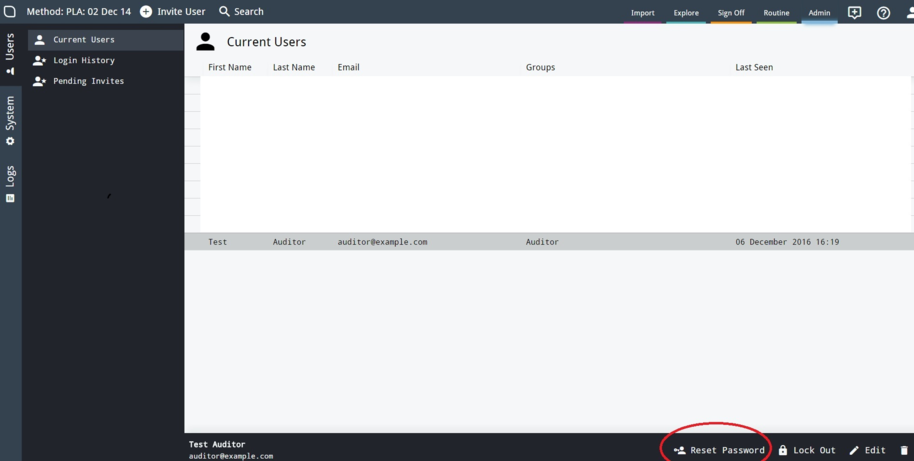This screenshot has width=914, height=461.
Task: Click the Lock Out button label
Action: click(814, 451)
